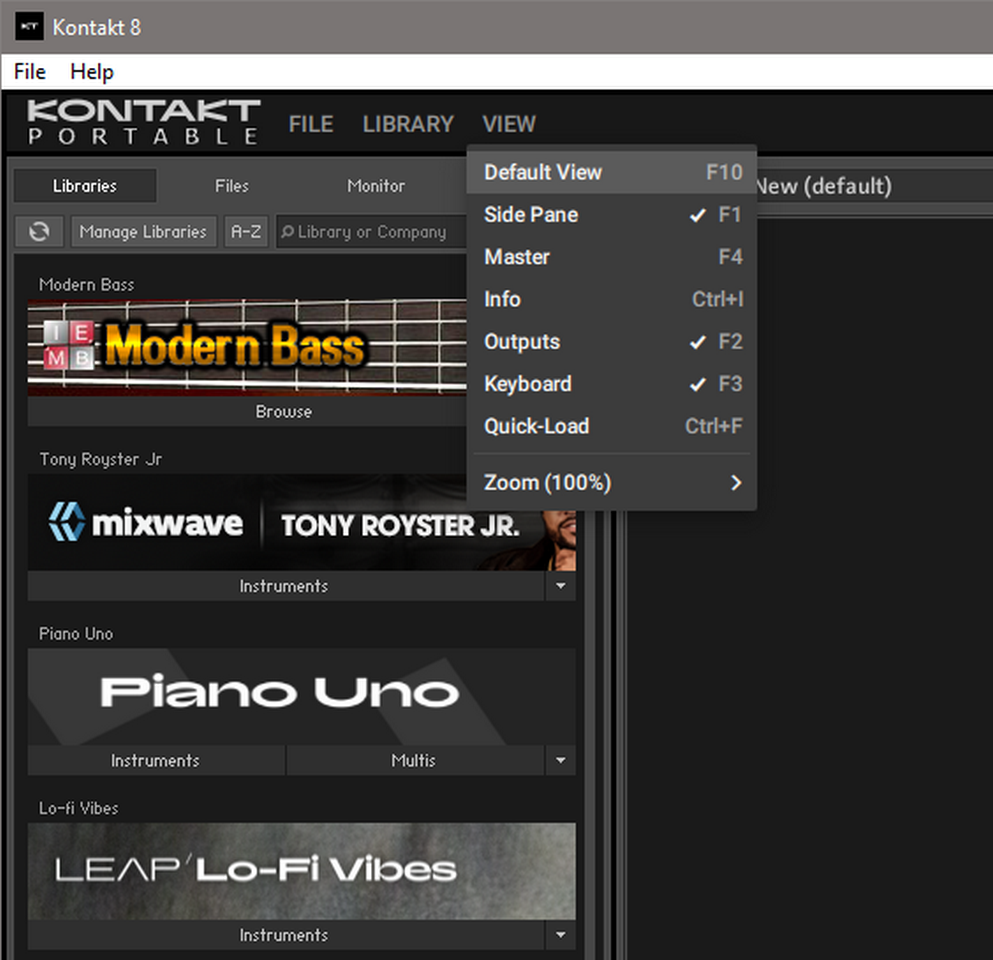Viewport: 993px width, 960px height.
Task: Open Kontakt FILE header menu
Action: [x=311, y=124]
